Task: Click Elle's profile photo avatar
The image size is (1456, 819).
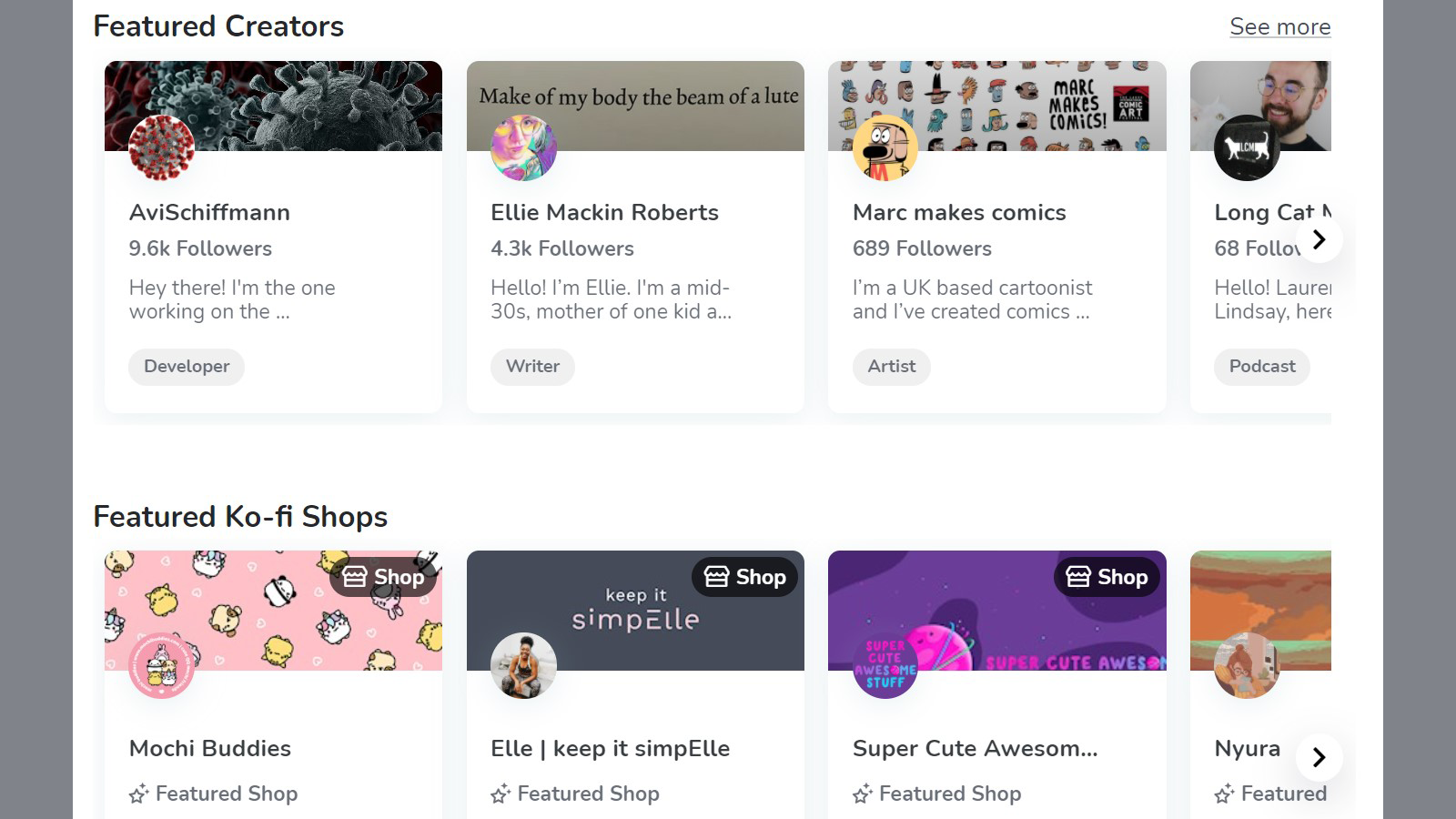Action: tap(523, 665)
